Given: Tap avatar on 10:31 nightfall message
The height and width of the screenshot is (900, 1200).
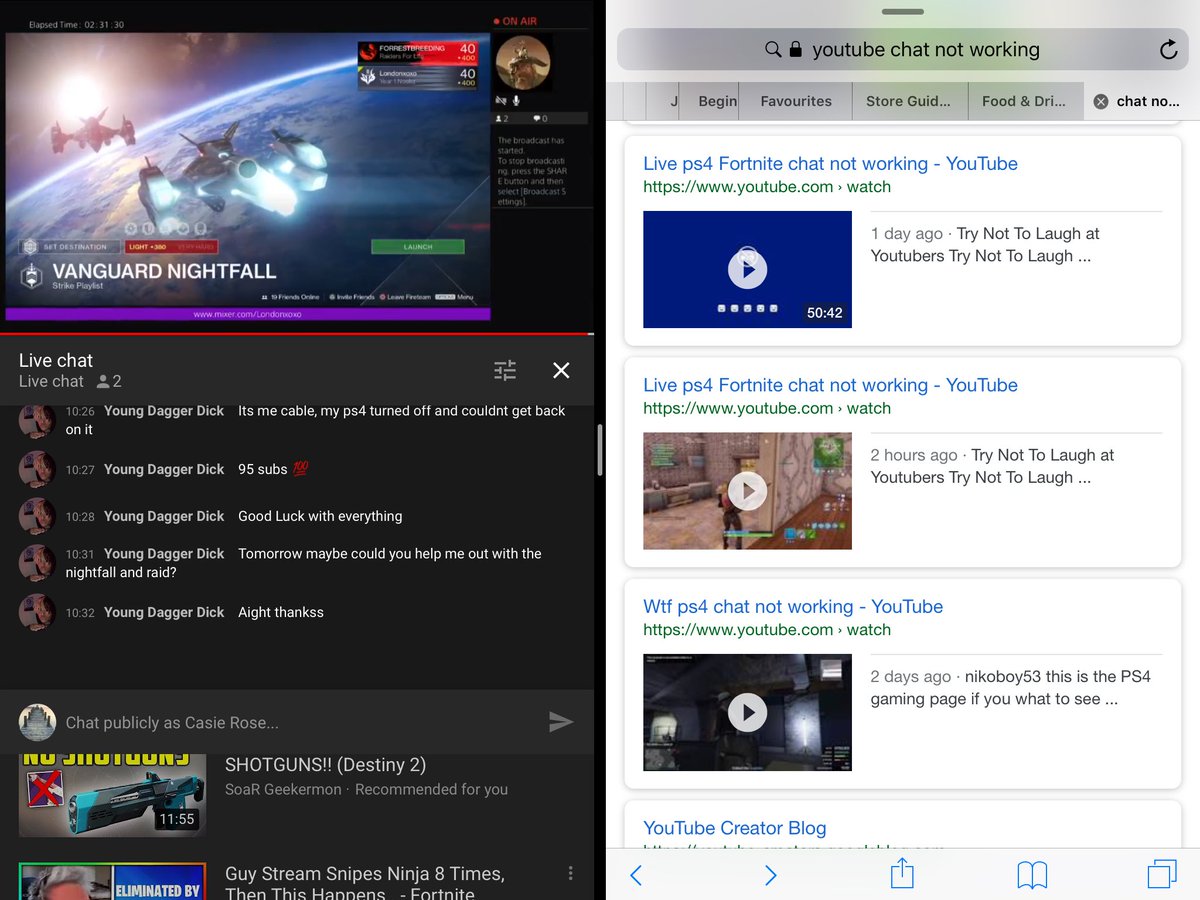Looking at the screenshot, I should tap(37, 563).
